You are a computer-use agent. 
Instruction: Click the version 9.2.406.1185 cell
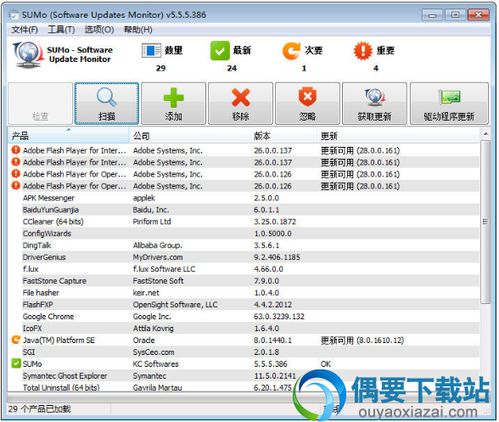point(277,257)
